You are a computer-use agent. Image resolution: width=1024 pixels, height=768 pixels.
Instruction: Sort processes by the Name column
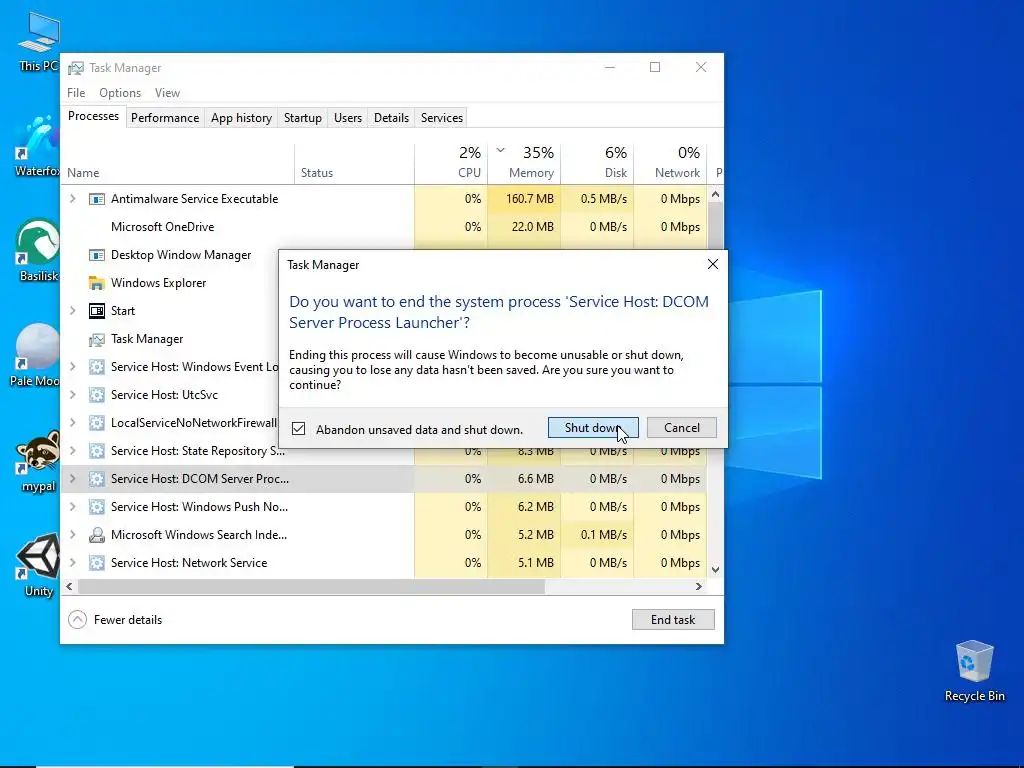(x=178, y=164)
